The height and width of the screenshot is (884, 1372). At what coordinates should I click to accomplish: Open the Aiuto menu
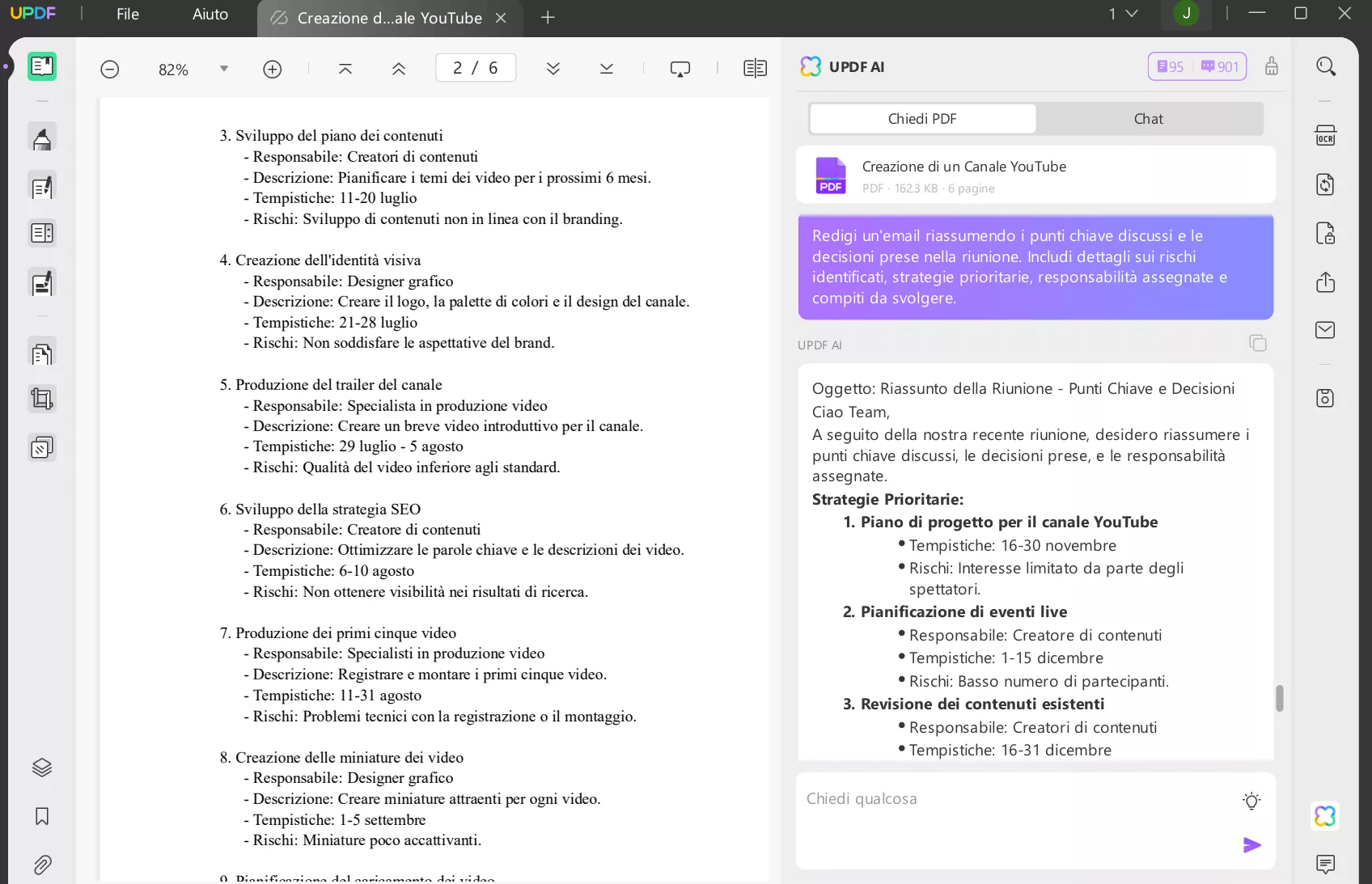pos(210,14)
